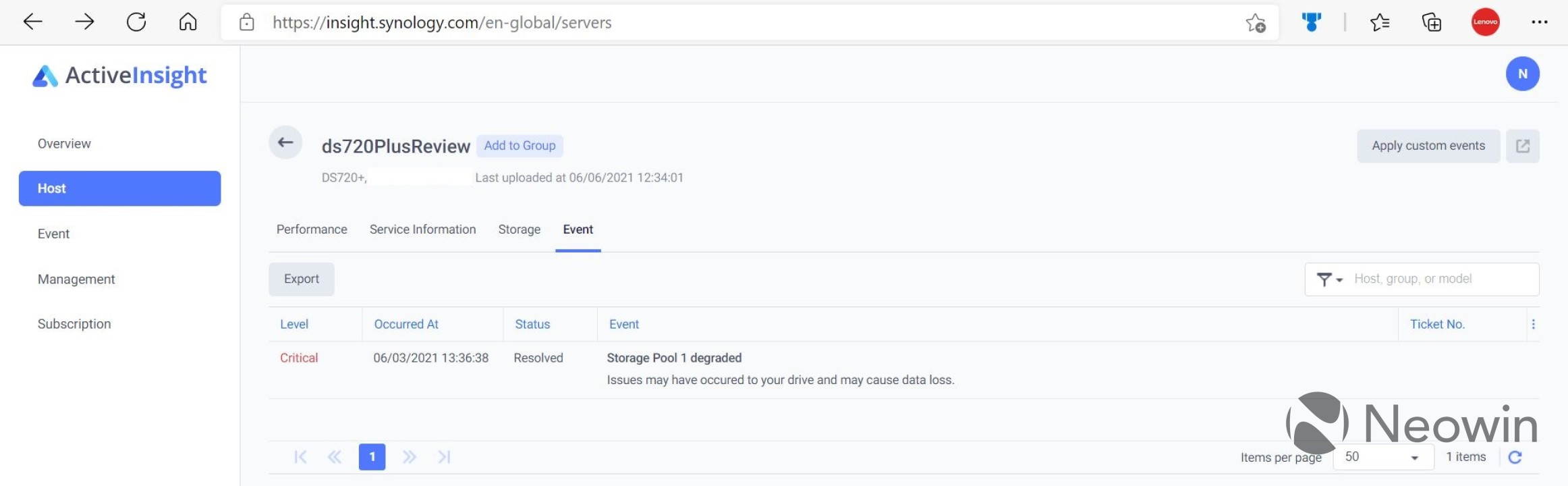Open the filter funnel dropdown
The height and width of the screenshot is (486, 1568).
coord(1329,279)
